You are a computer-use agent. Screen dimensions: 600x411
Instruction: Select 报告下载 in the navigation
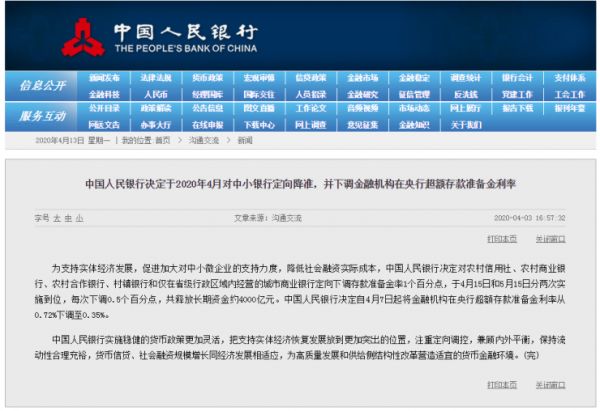517,109
